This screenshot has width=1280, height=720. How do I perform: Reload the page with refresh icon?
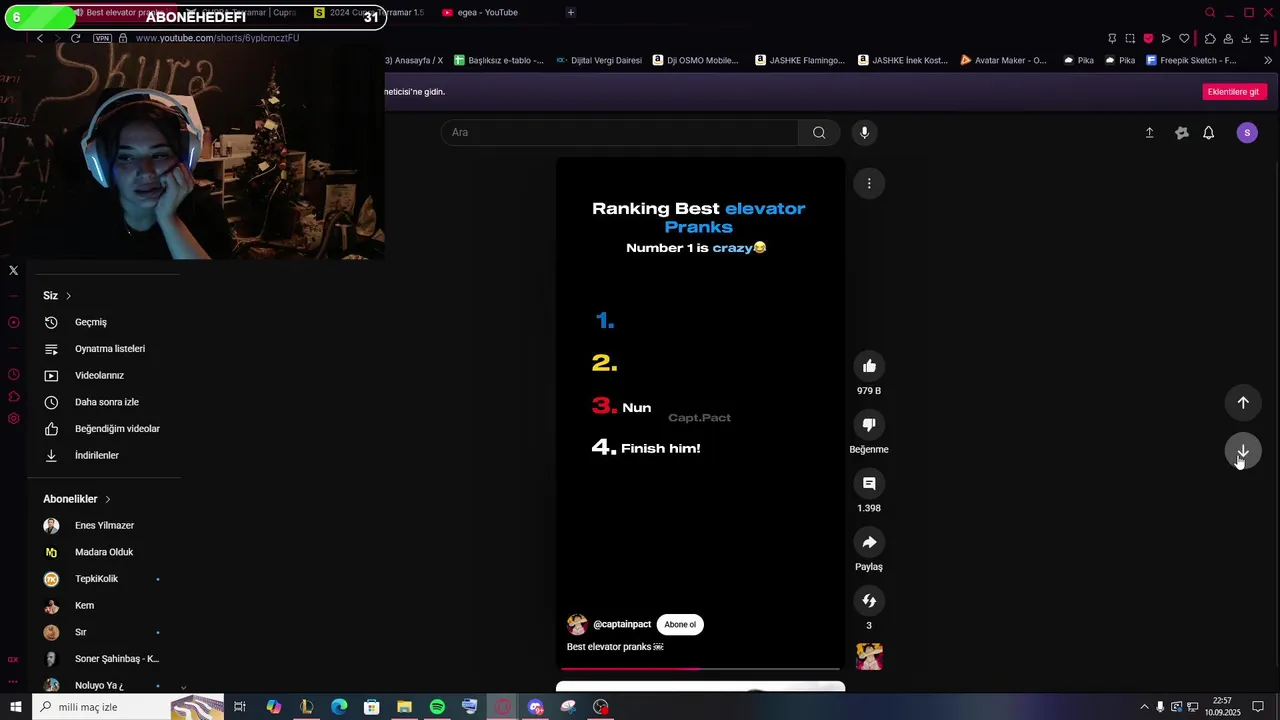click(x=75, y=38)
